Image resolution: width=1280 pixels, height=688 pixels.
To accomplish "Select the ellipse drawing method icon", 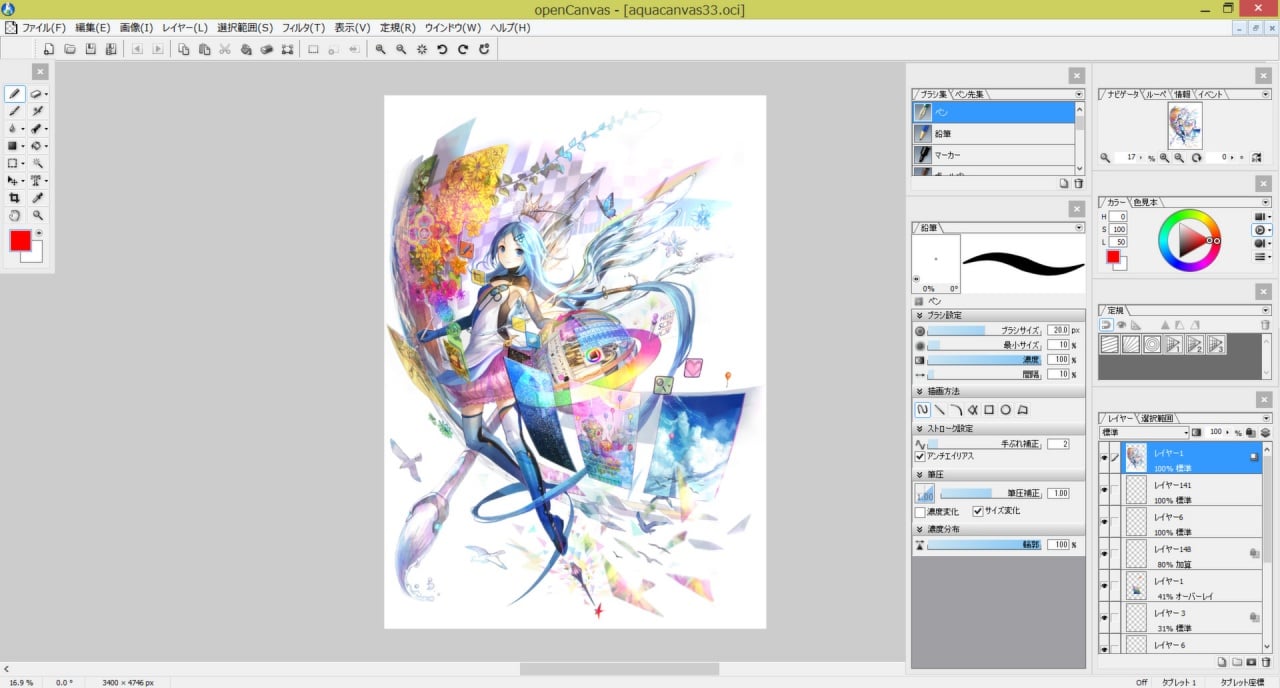I will 1006,410.
